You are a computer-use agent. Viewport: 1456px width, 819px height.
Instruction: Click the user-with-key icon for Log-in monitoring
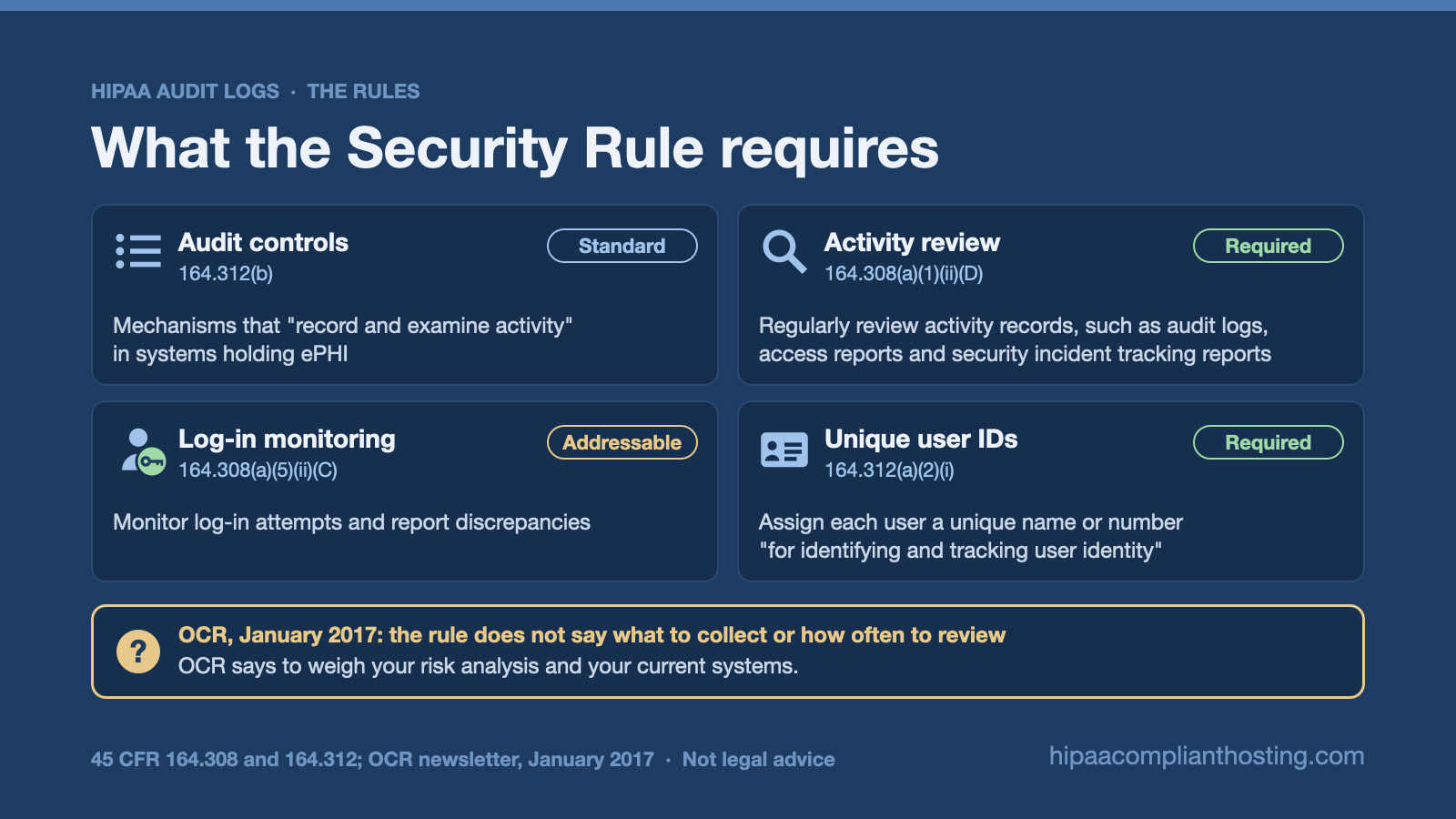point(143,450)
